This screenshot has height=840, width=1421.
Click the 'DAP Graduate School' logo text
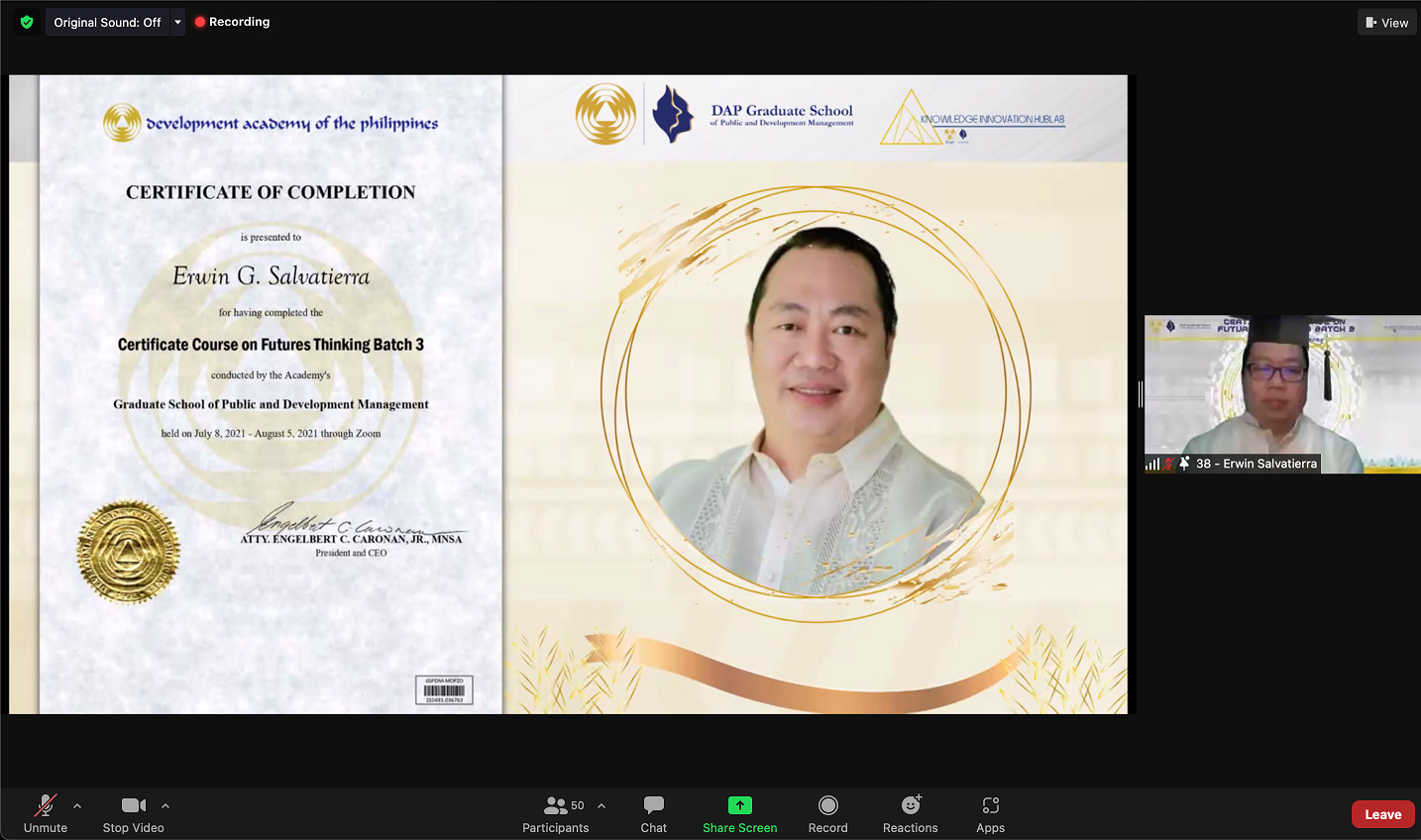pos(782,115)
